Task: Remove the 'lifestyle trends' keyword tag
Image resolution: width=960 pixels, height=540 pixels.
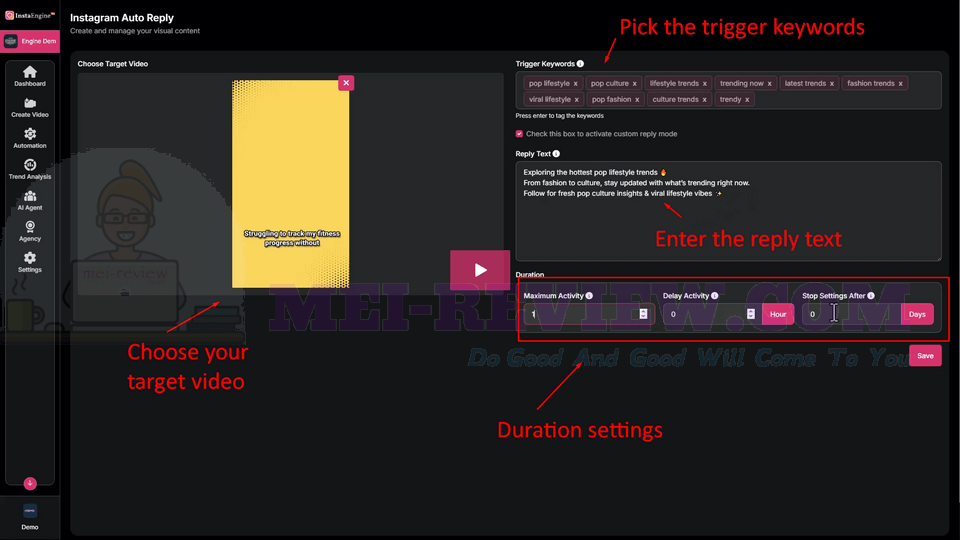Action: pyautogui.click(x=705, y=84)
